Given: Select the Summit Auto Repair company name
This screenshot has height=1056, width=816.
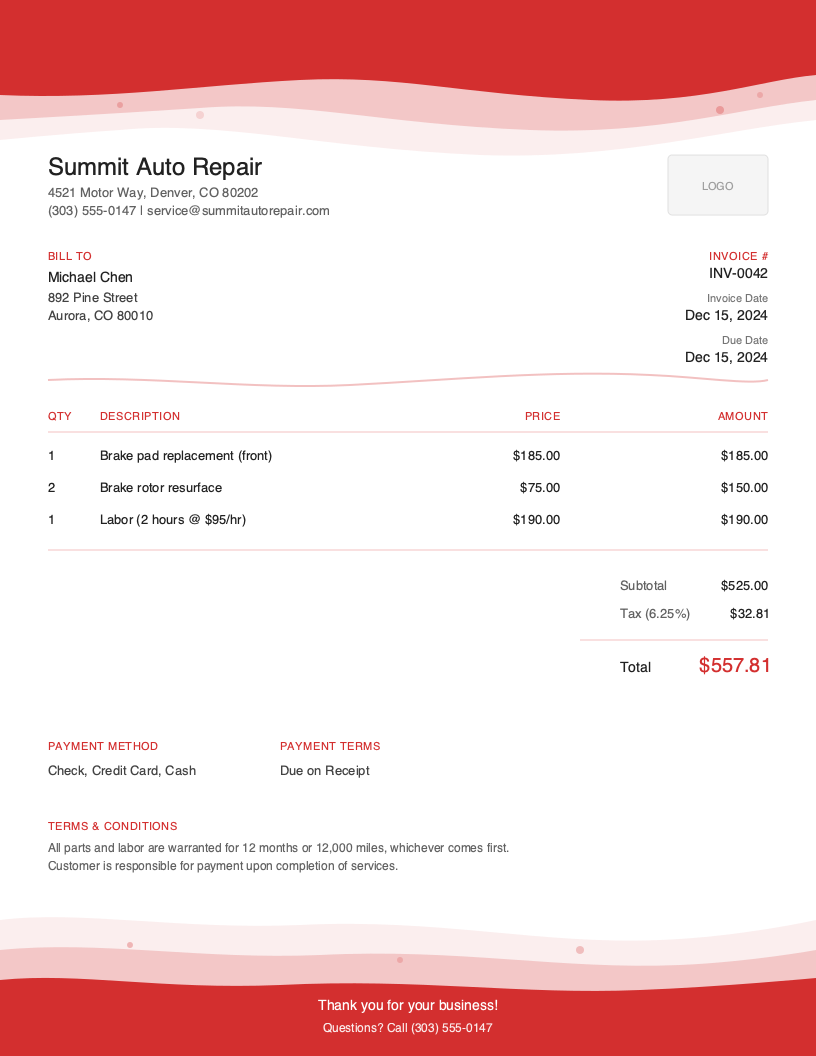Looking at the screenshot, I should (x=154, y=167).
